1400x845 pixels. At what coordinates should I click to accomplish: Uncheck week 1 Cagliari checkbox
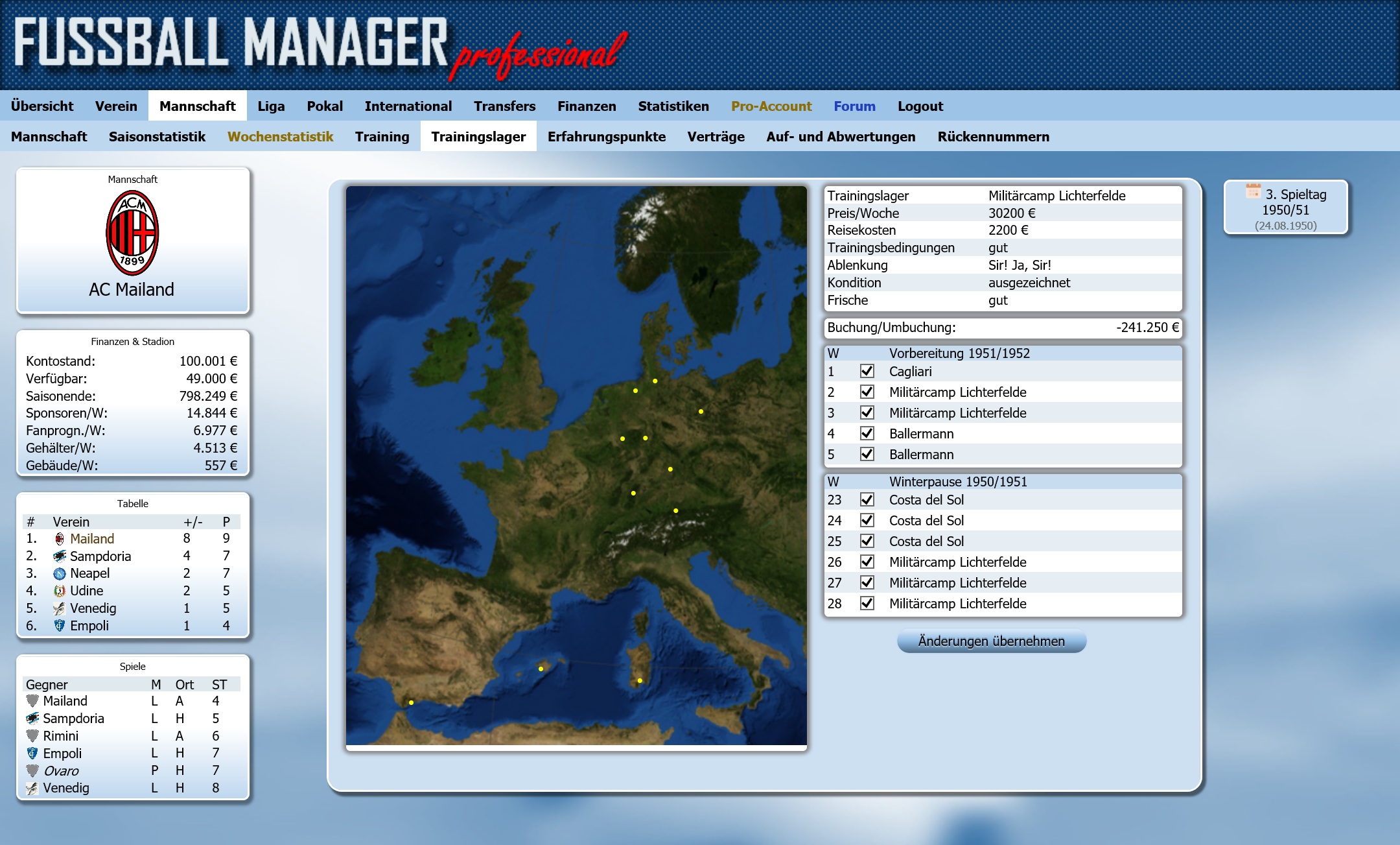point(867,371)
